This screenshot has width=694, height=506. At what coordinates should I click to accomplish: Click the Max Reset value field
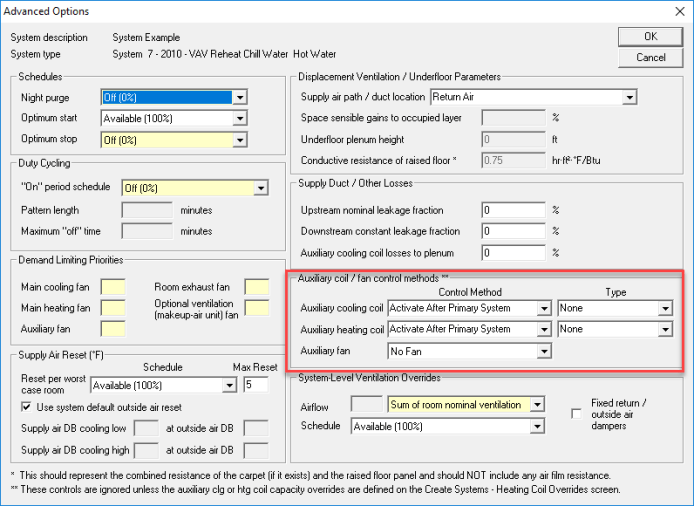[x=255, y=385]
